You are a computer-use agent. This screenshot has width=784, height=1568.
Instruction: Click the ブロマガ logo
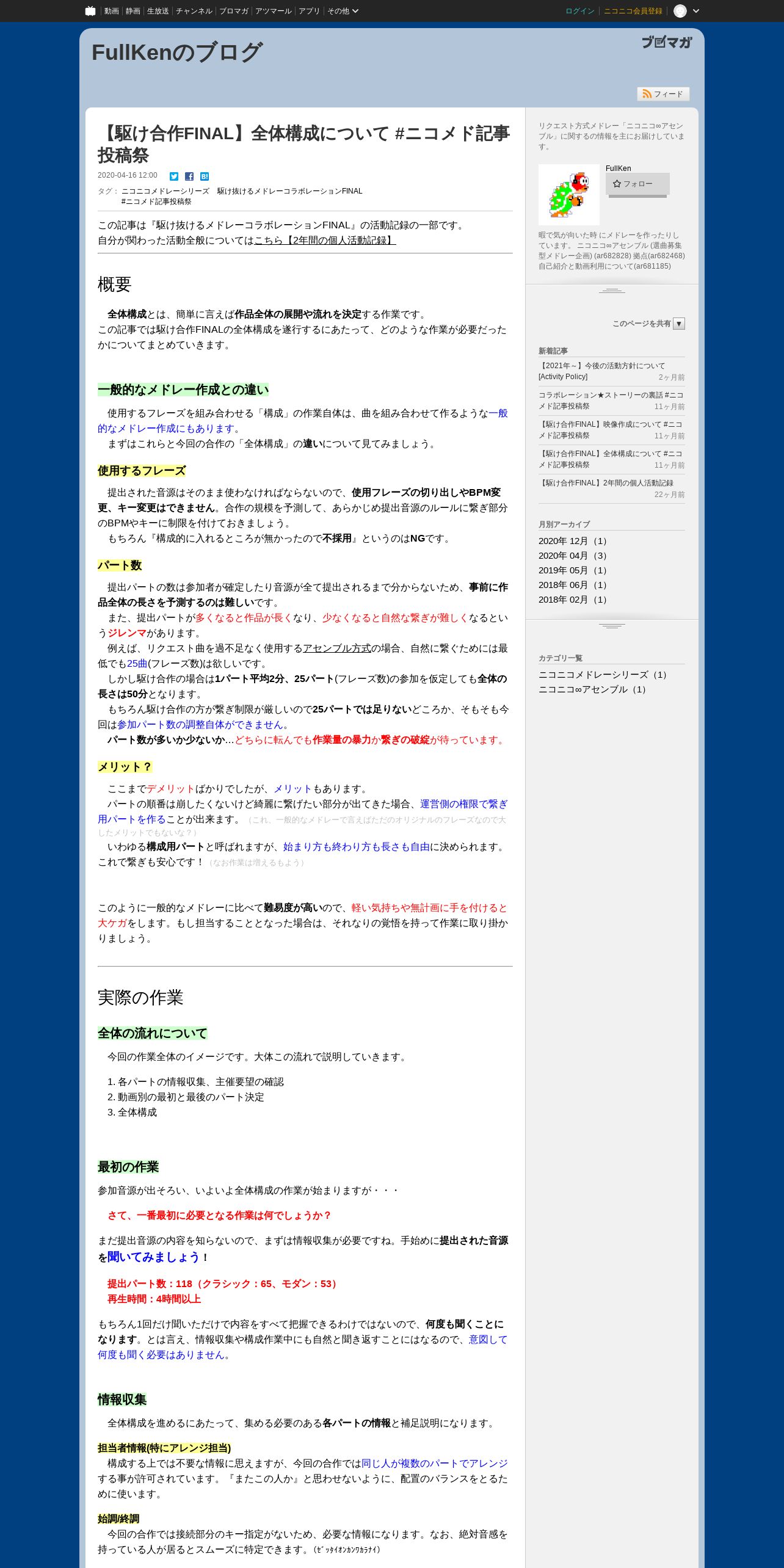coord(667,42)
